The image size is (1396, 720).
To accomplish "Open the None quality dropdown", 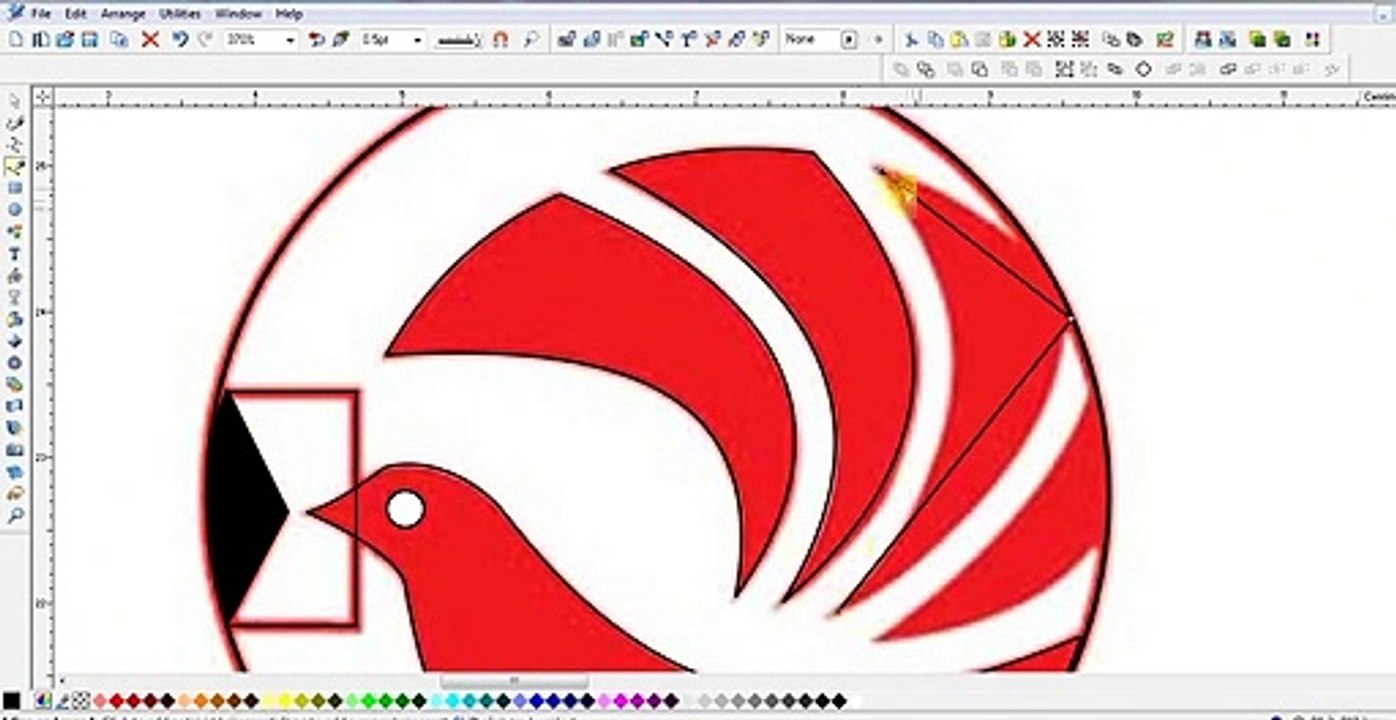I will tap(849, 40).
